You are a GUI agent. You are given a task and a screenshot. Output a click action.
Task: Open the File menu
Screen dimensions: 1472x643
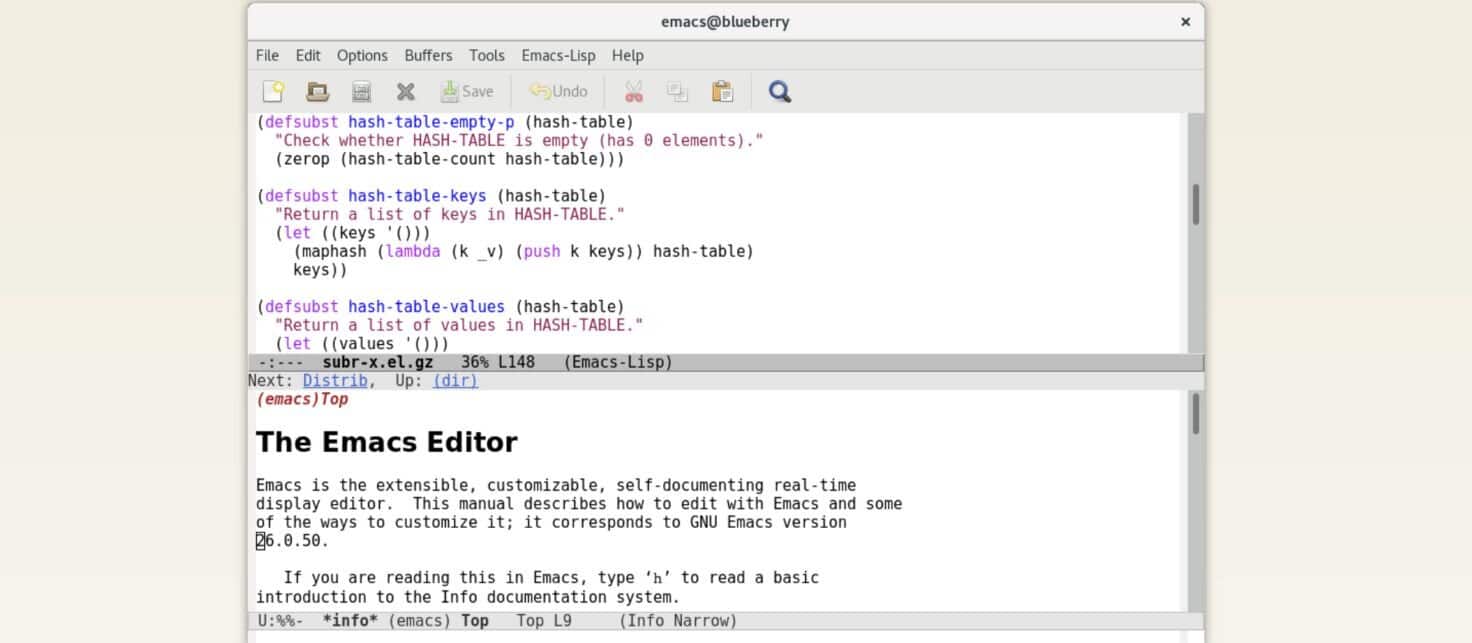pos(266,55)
